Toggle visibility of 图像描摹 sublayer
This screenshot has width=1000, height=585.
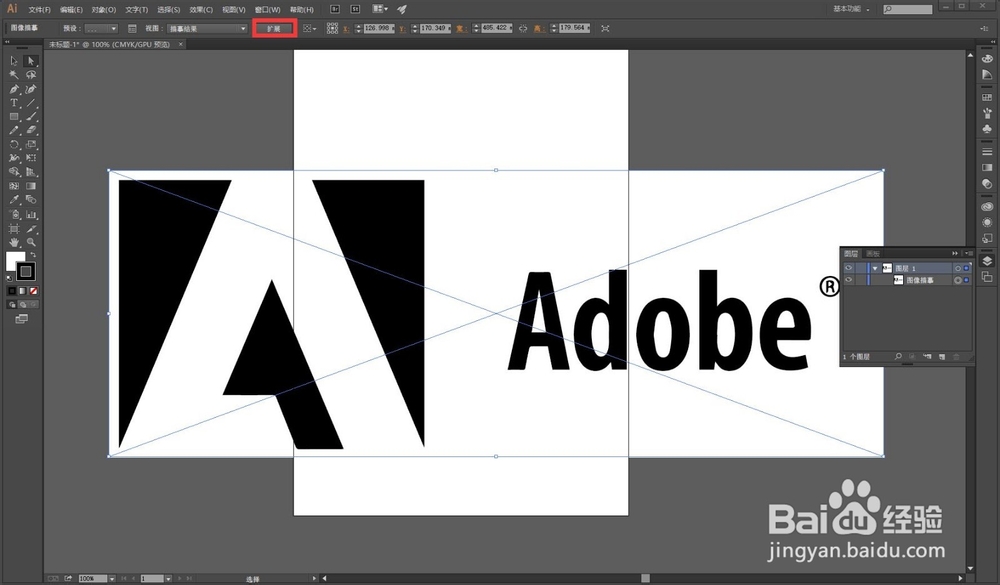848,280
